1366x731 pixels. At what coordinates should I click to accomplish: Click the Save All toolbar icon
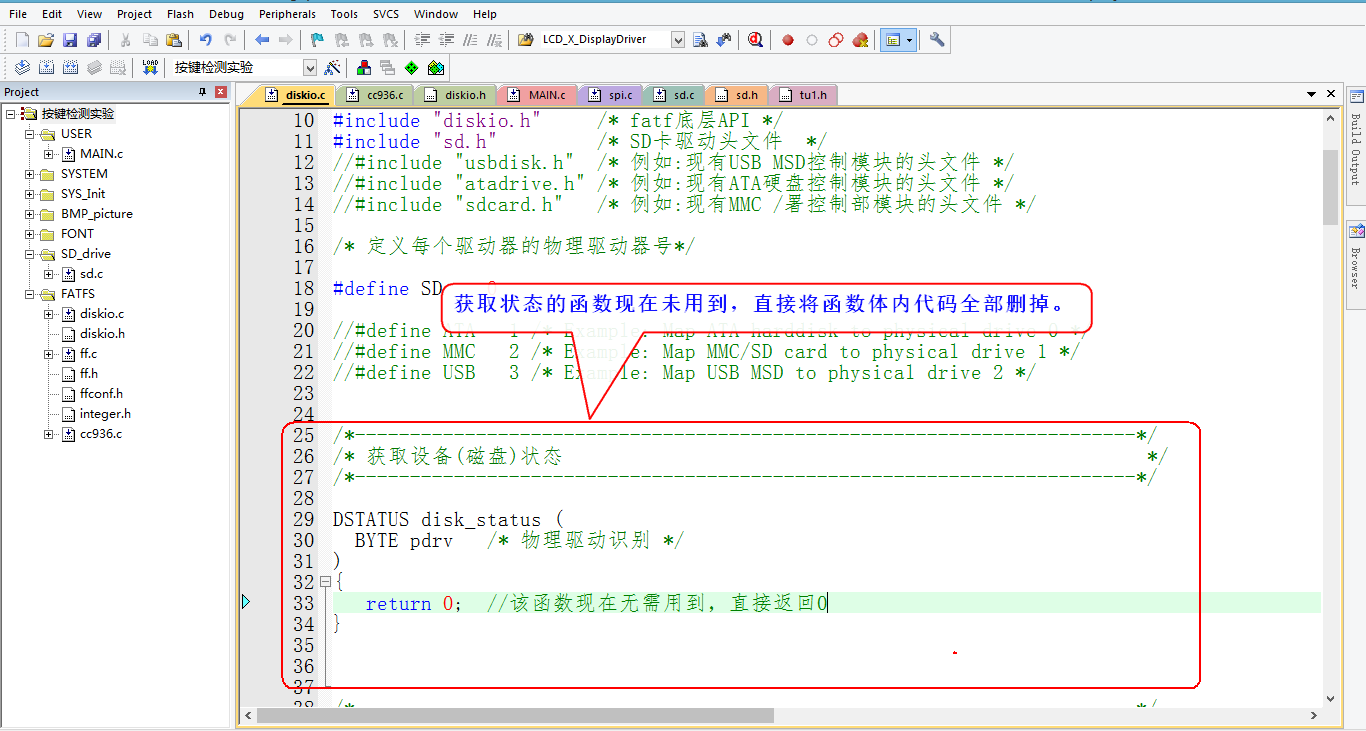pos(94,40)
